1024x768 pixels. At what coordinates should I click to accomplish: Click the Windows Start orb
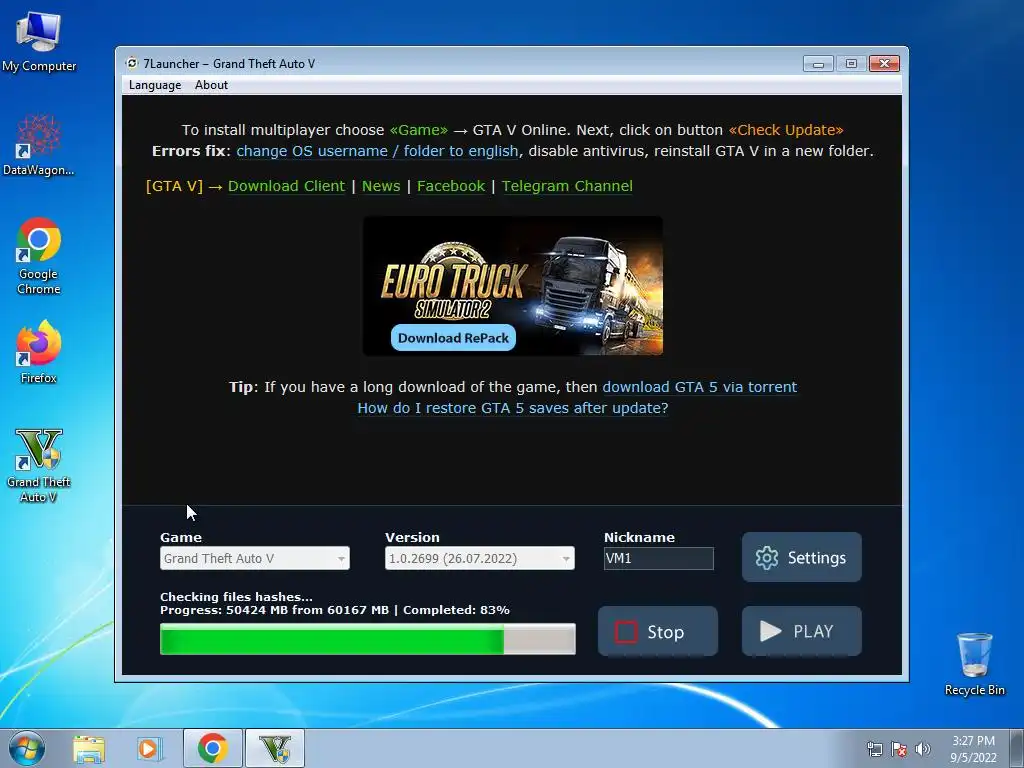(26, 748)
